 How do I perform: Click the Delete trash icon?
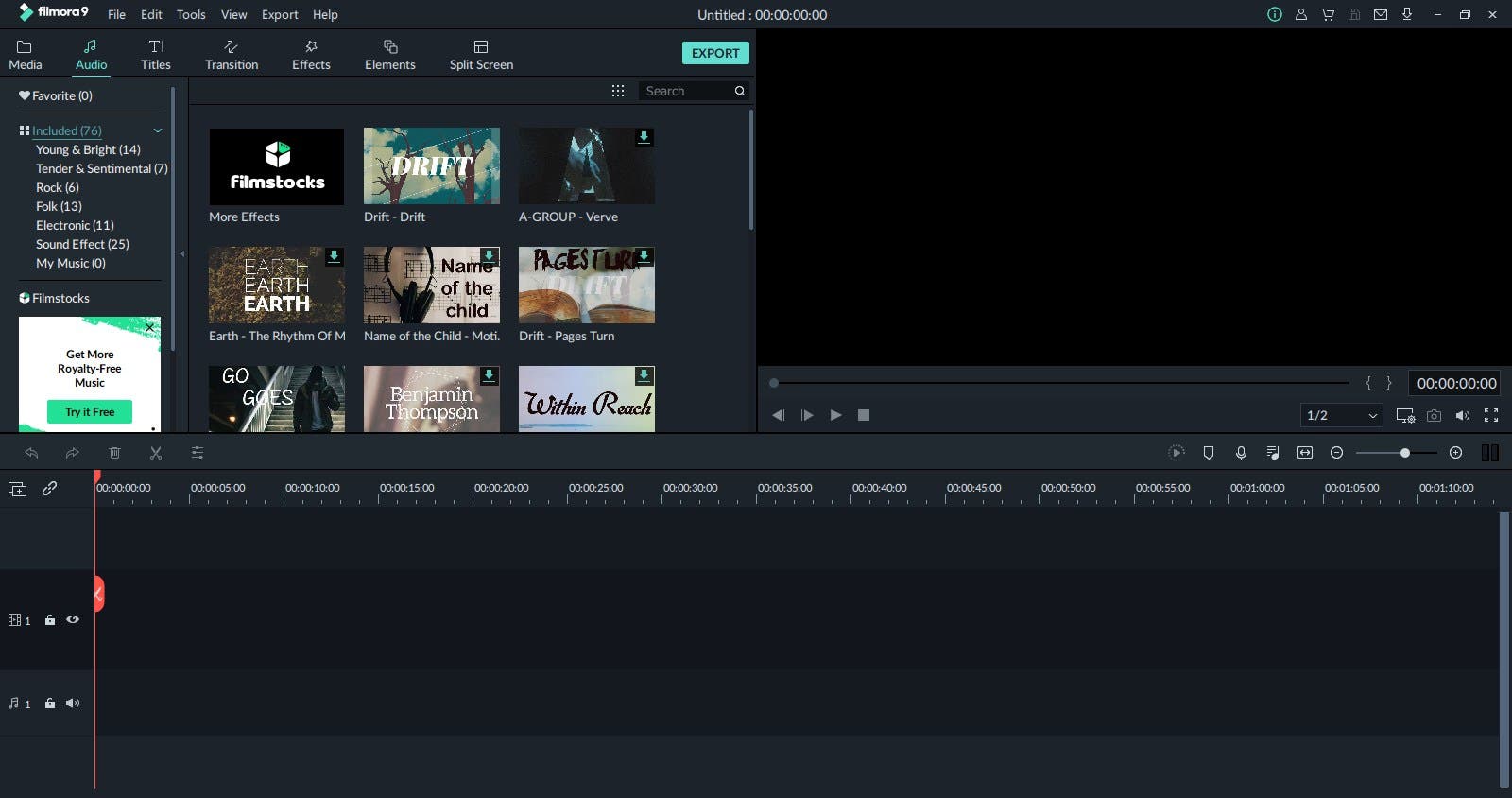click(114, 453)
